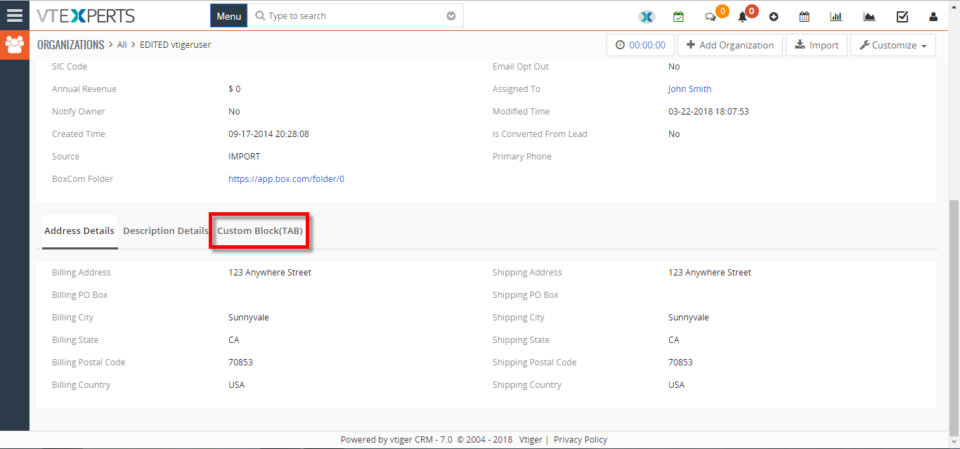The height and width of the screenshot is (449, 960).
Task: Click the Primary Phone field label
Action: pyautogui.click(x=522, y=156)
